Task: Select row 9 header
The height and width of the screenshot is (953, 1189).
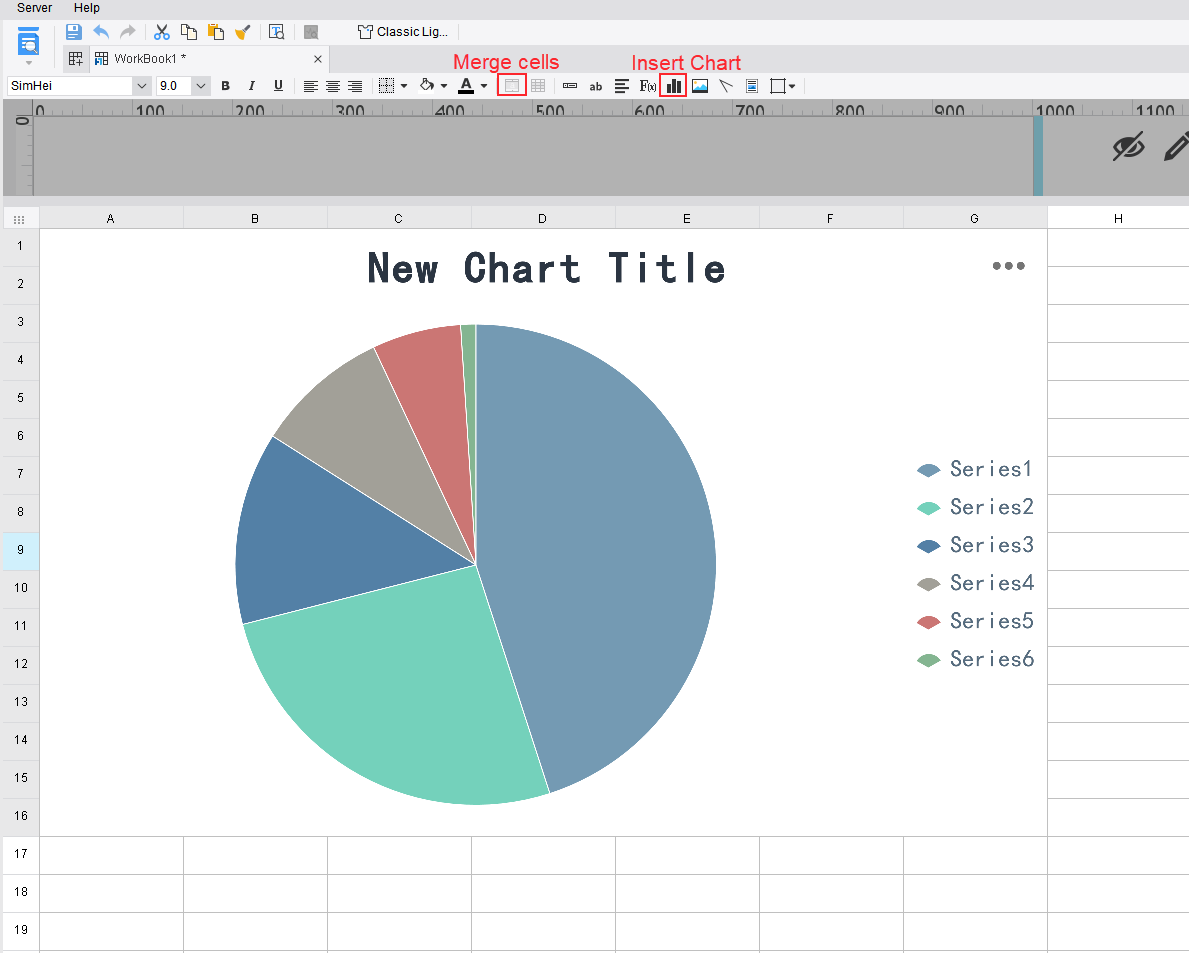Action: coord(20,550)
